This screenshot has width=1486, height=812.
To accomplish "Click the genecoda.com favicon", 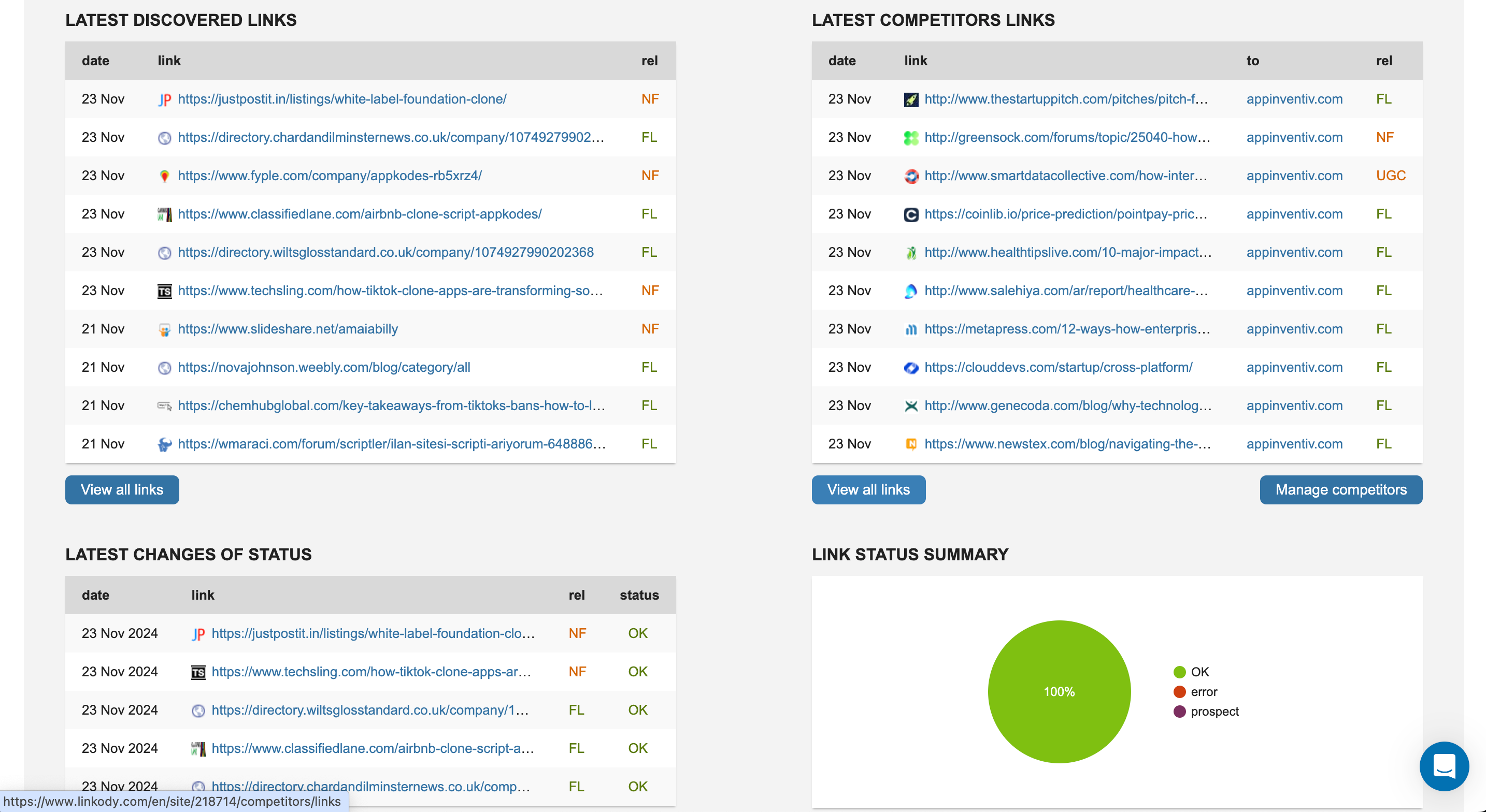I will tap(911, 406).
